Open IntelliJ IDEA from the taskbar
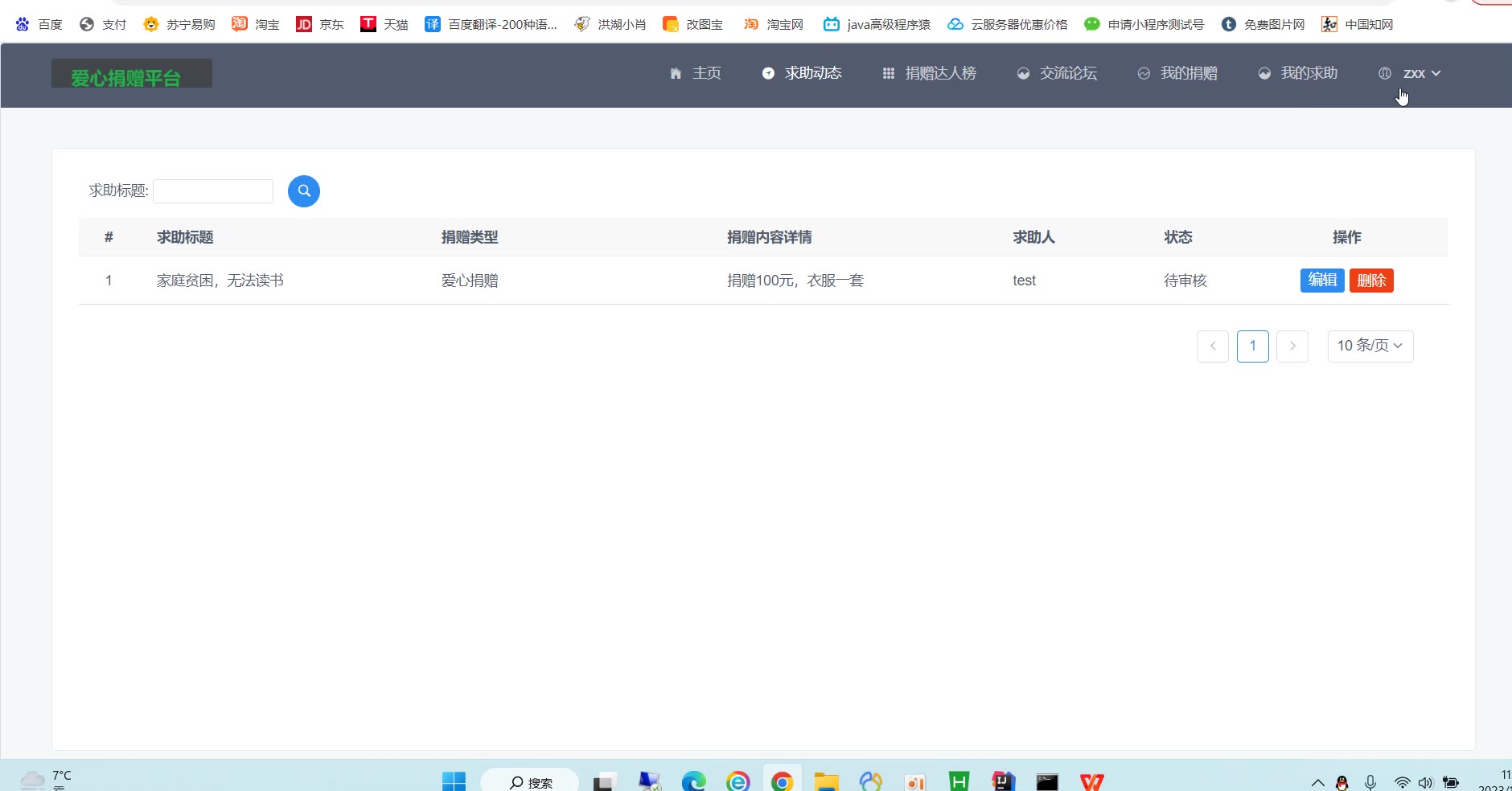Screen dimensions: 1512x791 [x=1003, y=781]
